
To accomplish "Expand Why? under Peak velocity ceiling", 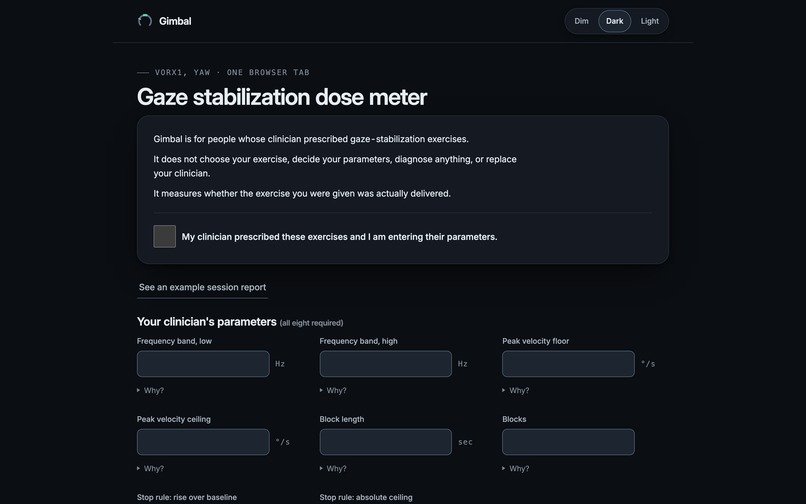I will [x=150, y=469].
